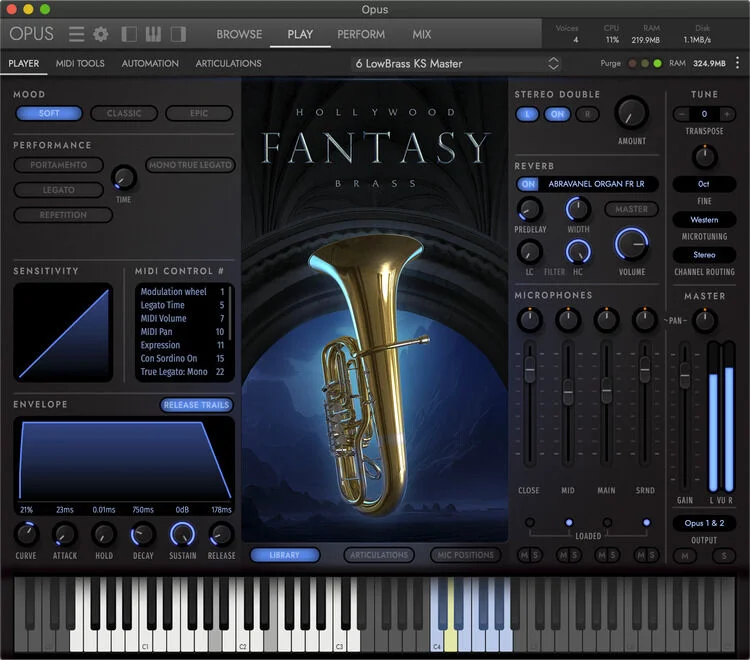Select the EPIC mood button

(x=199, y=113)
